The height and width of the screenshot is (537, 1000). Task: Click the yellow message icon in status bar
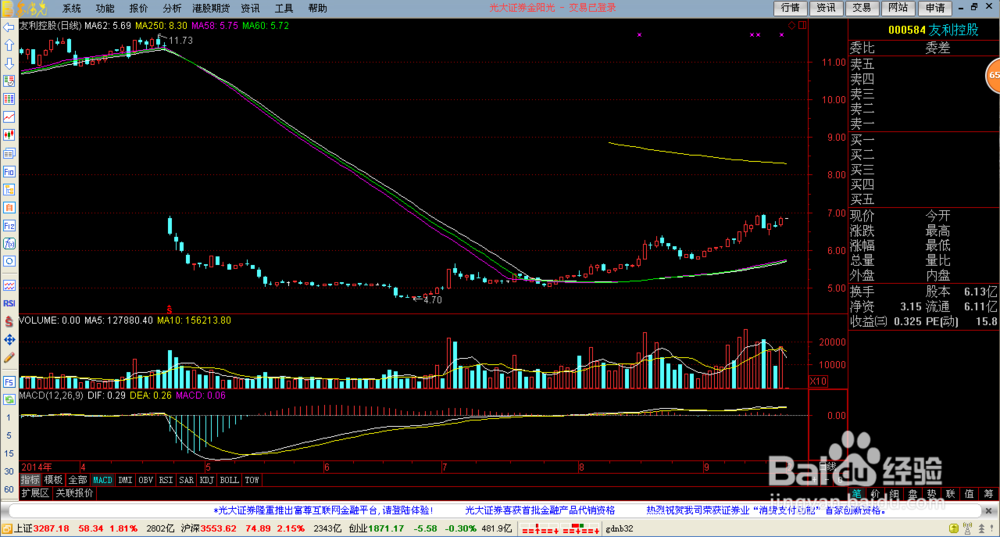[953, 528]
